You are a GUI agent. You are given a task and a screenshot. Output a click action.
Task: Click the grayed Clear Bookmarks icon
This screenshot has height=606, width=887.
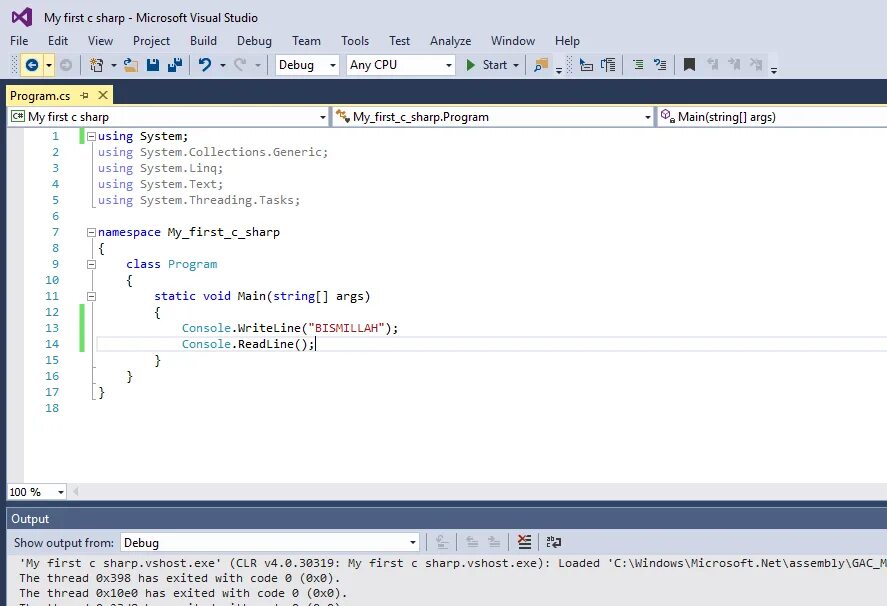point(756,64)
